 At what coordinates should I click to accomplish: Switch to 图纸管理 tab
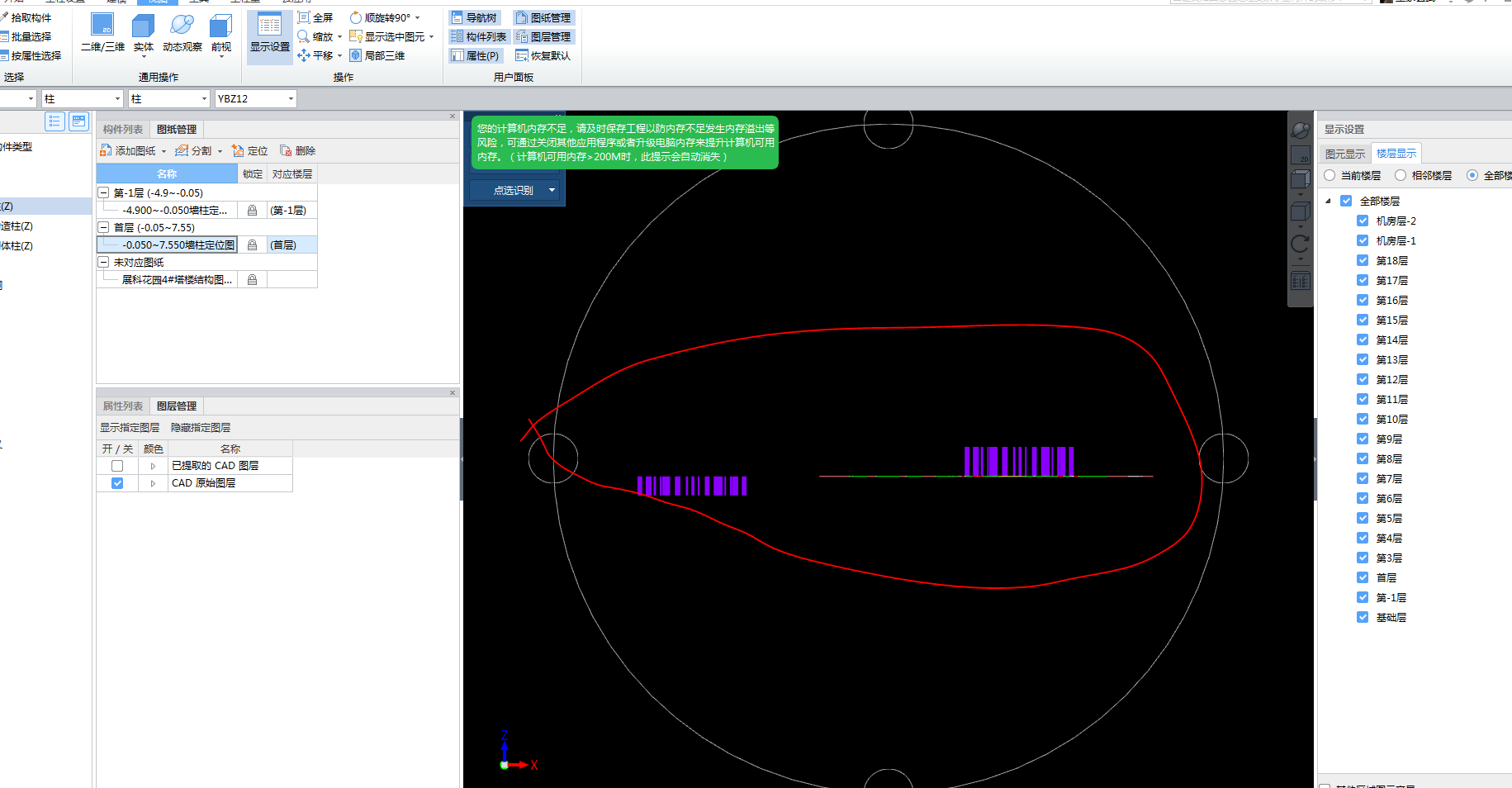(x=177, y=130)
